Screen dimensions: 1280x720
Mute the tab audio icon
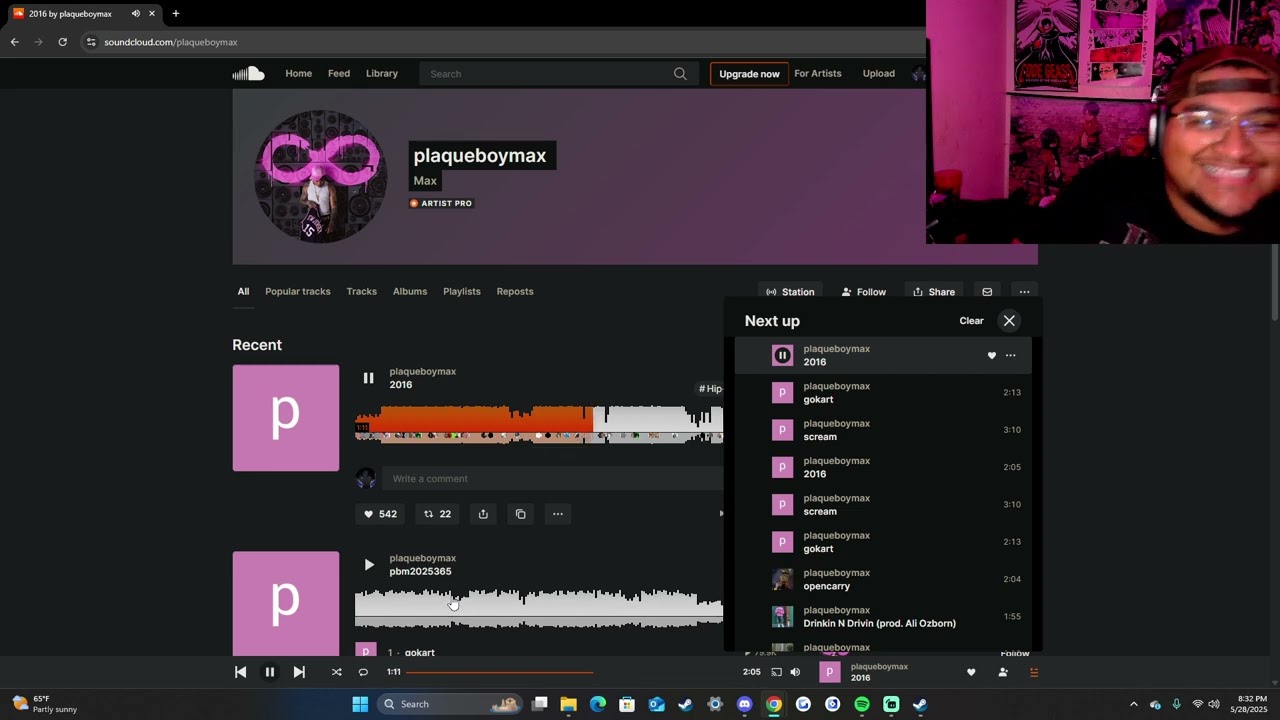(135, 13)
